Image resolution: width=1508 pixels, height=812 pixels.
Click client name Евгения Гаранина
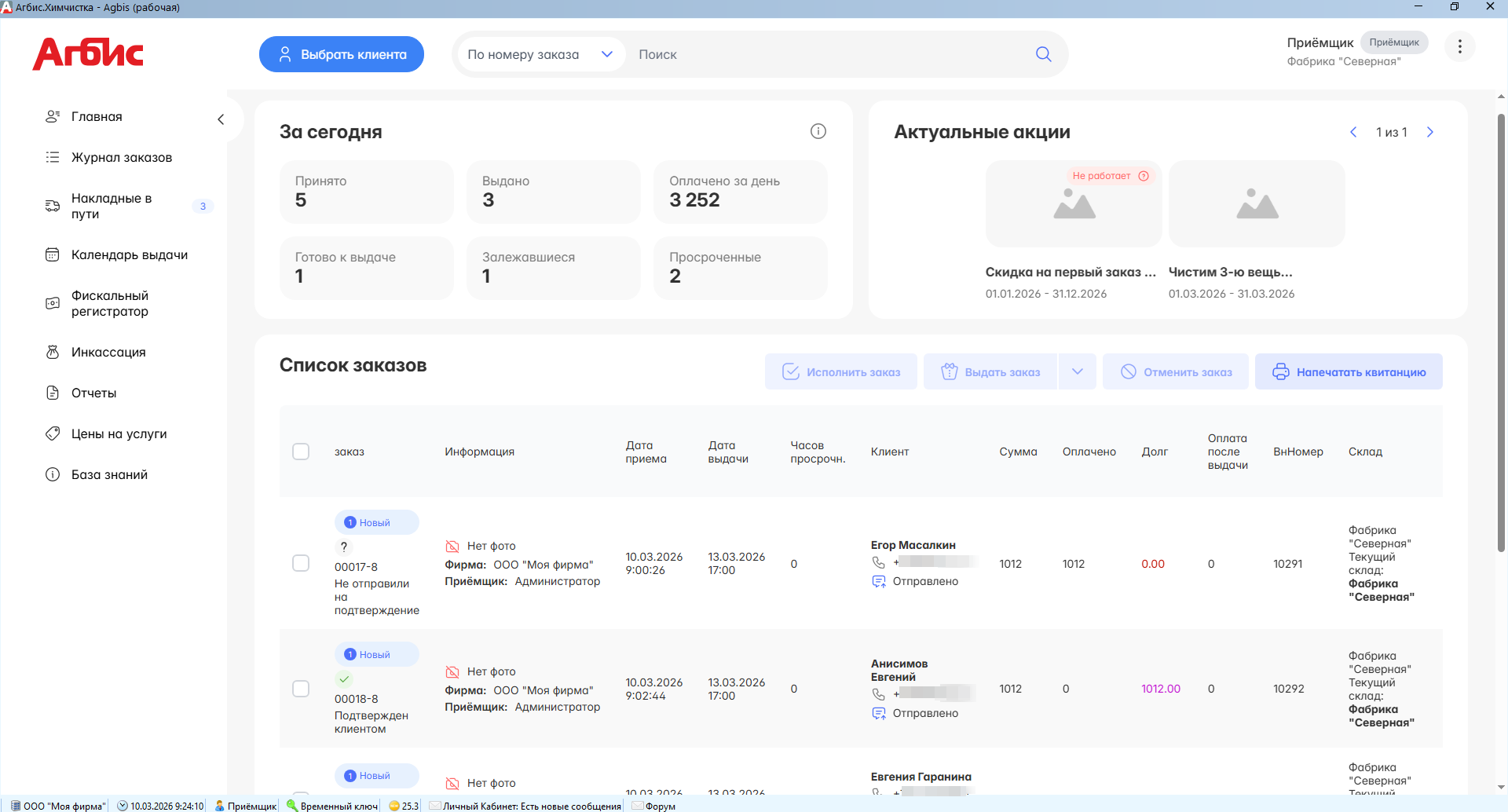click(921, 777)
